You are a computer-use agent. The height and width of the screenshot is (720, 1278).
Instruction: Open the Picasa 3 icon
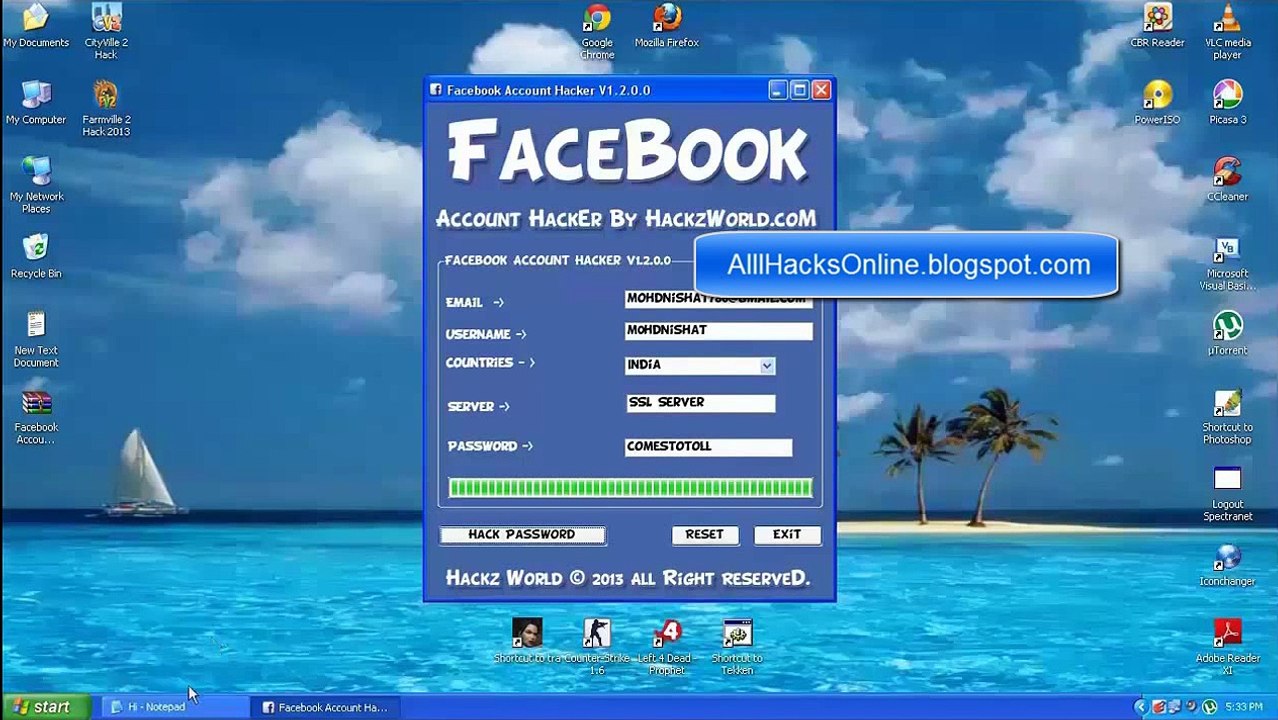1227,103
